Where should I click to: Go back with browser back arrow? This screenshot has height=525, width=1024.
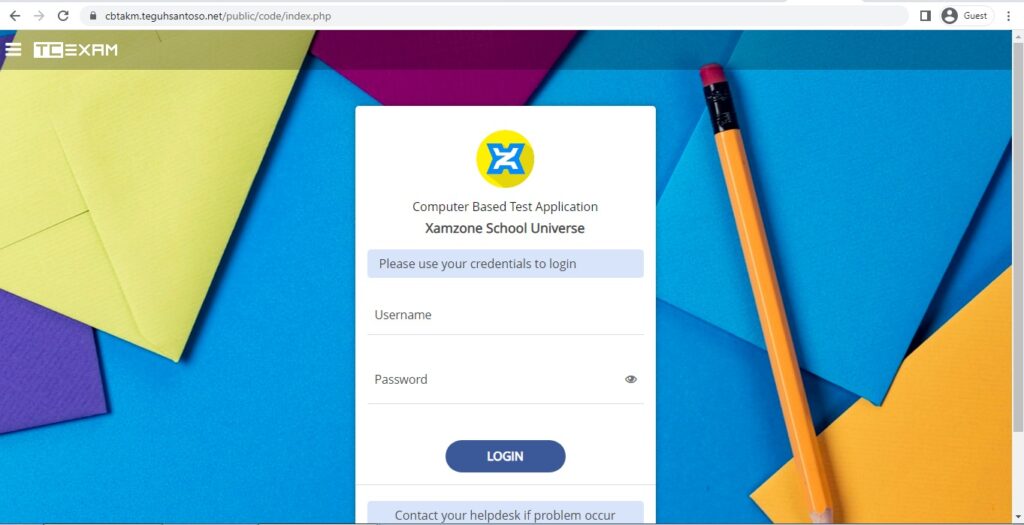(14, 16)
